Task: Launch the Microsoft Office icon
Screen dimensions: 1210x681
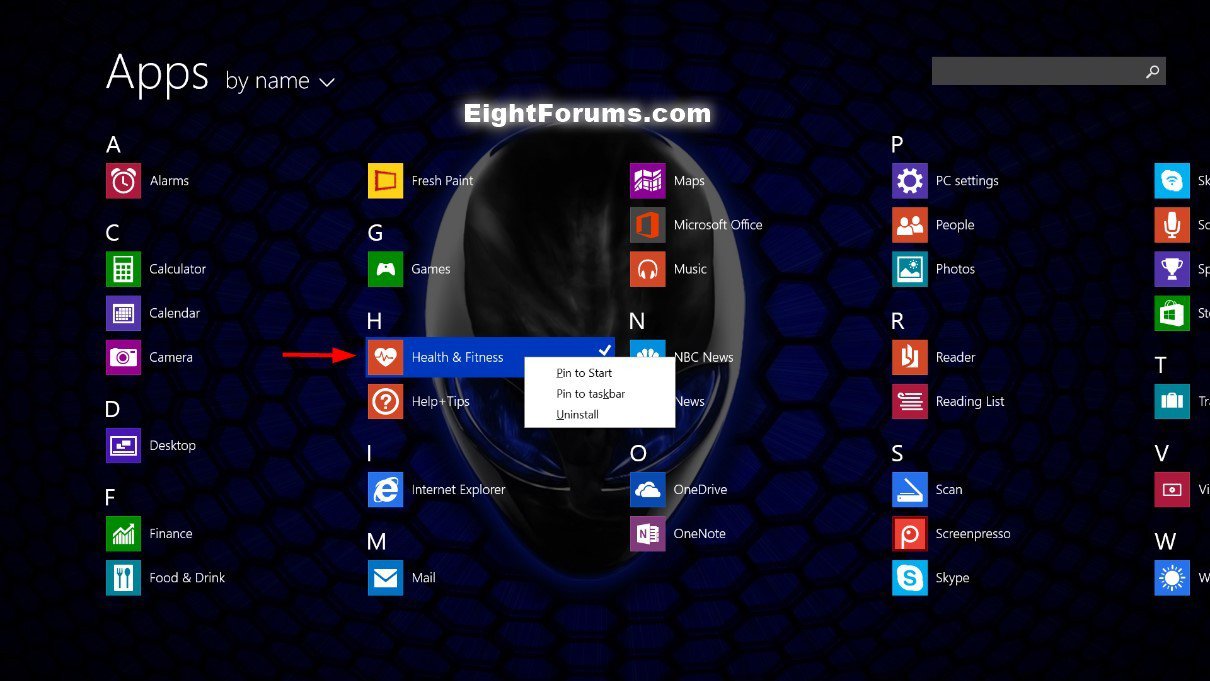Action: point(647,225)
